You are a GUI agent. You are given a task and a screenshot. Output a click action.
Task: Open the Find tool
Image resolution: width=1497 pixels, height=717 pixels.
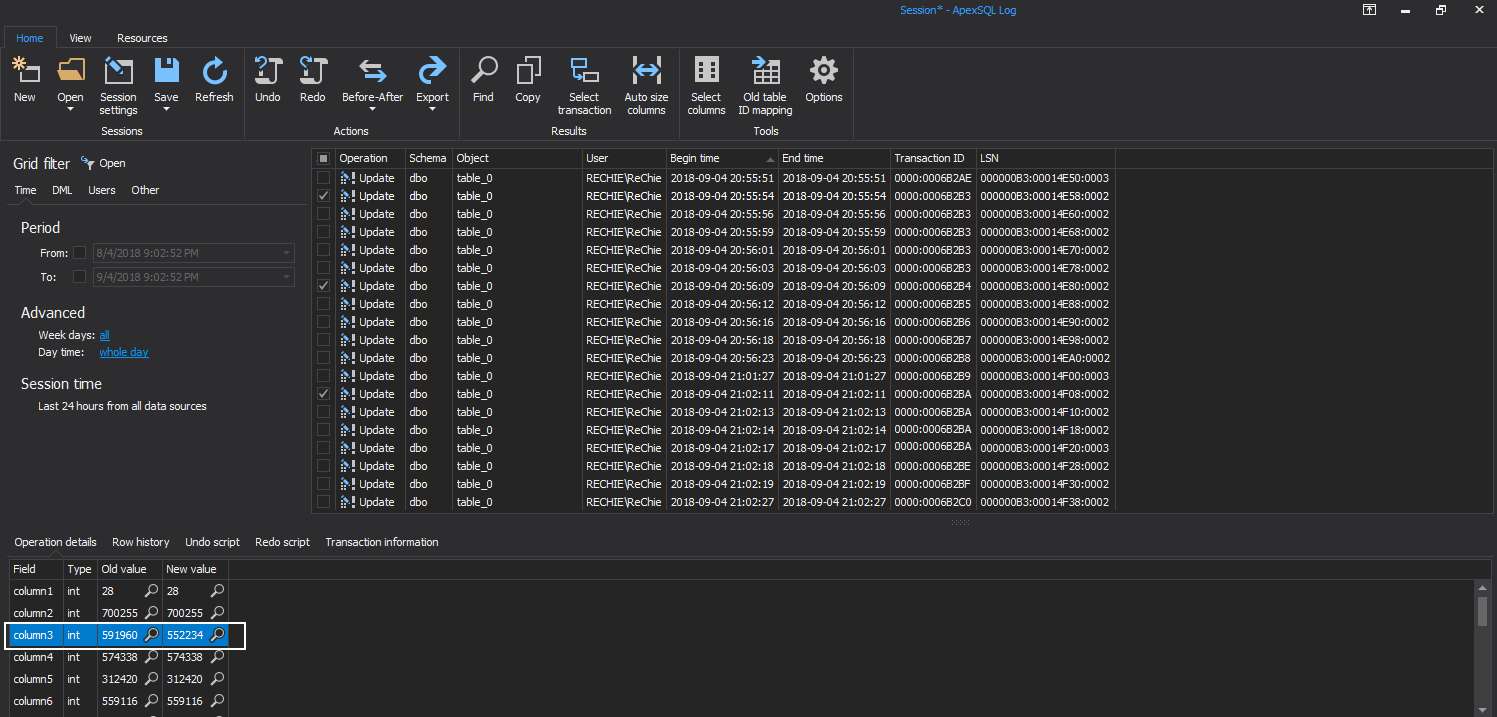point(483,70)
